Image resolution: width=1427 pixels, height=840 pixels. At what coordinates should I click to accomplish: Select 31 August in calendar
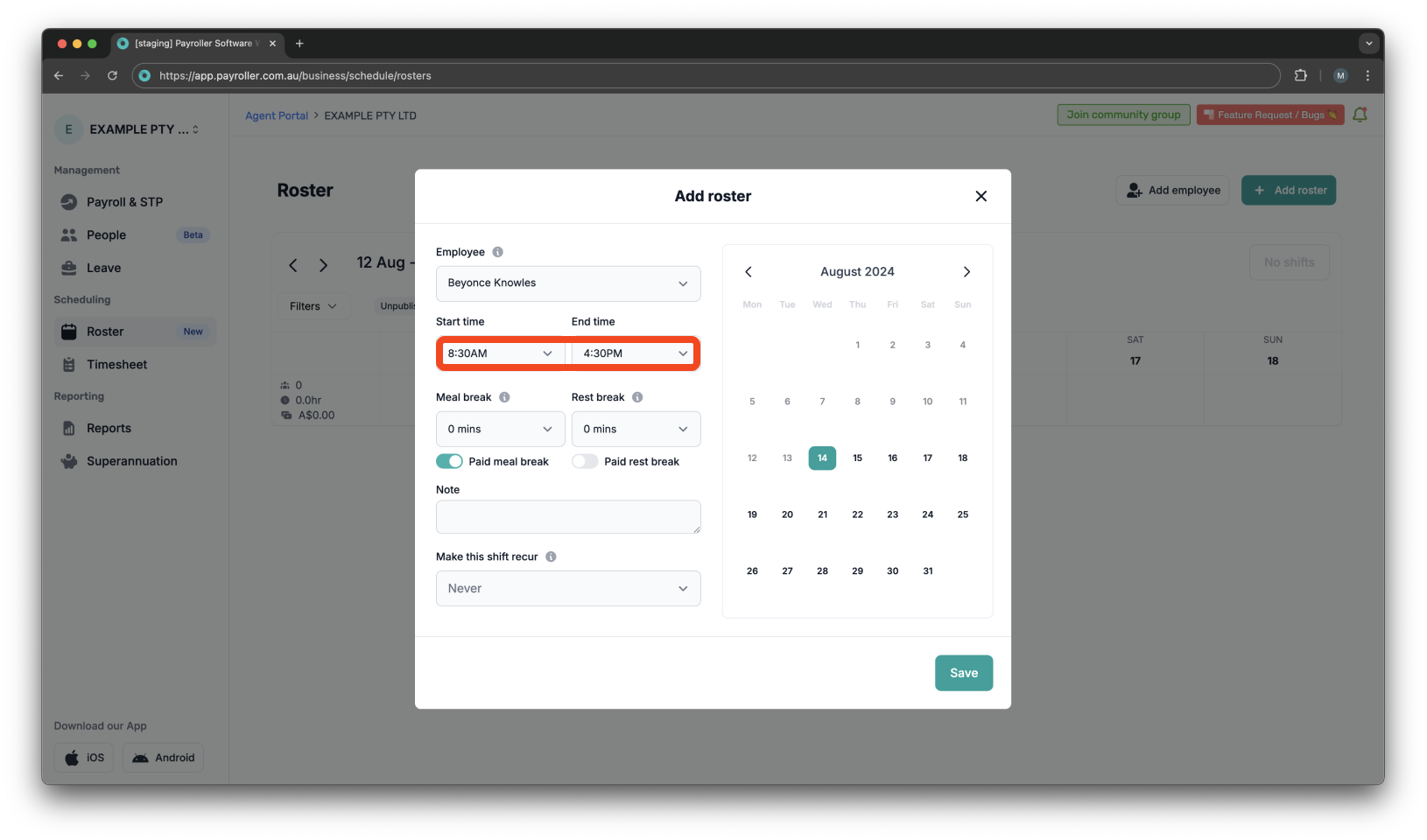pos(927,570)
